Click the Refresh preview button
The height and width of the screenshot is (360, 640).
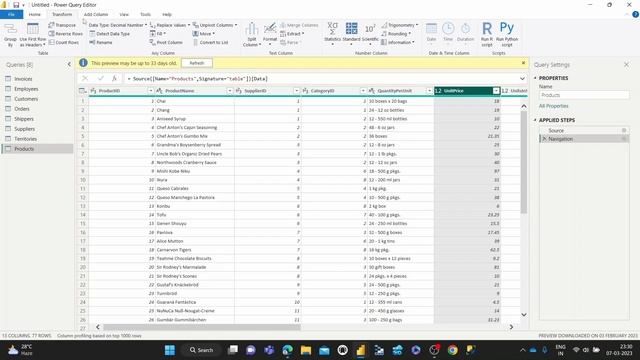pos(197,63)
